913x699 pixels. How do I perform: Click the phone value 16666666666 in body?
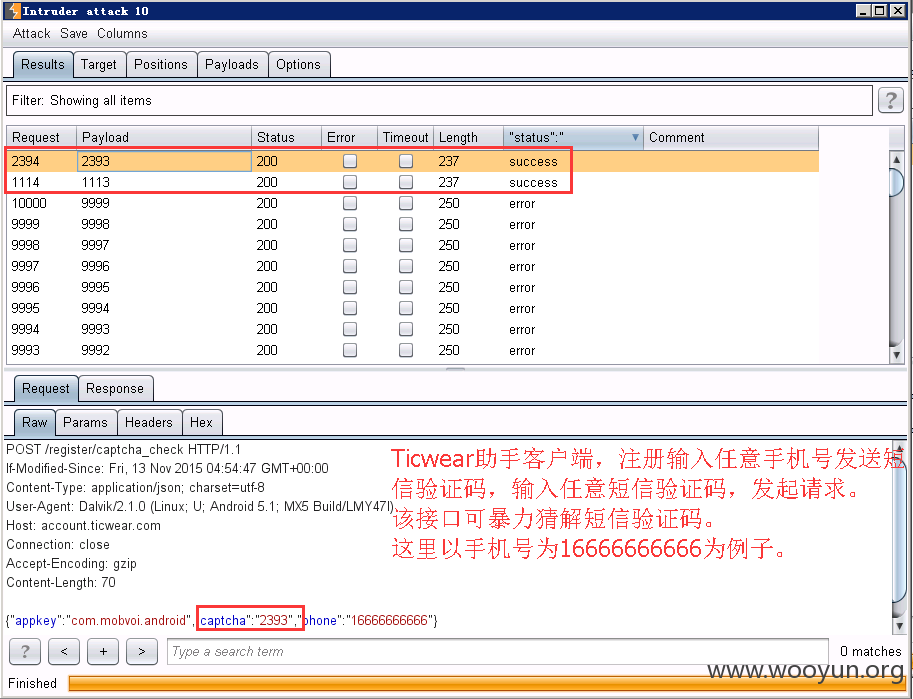(x=390, y=620)
